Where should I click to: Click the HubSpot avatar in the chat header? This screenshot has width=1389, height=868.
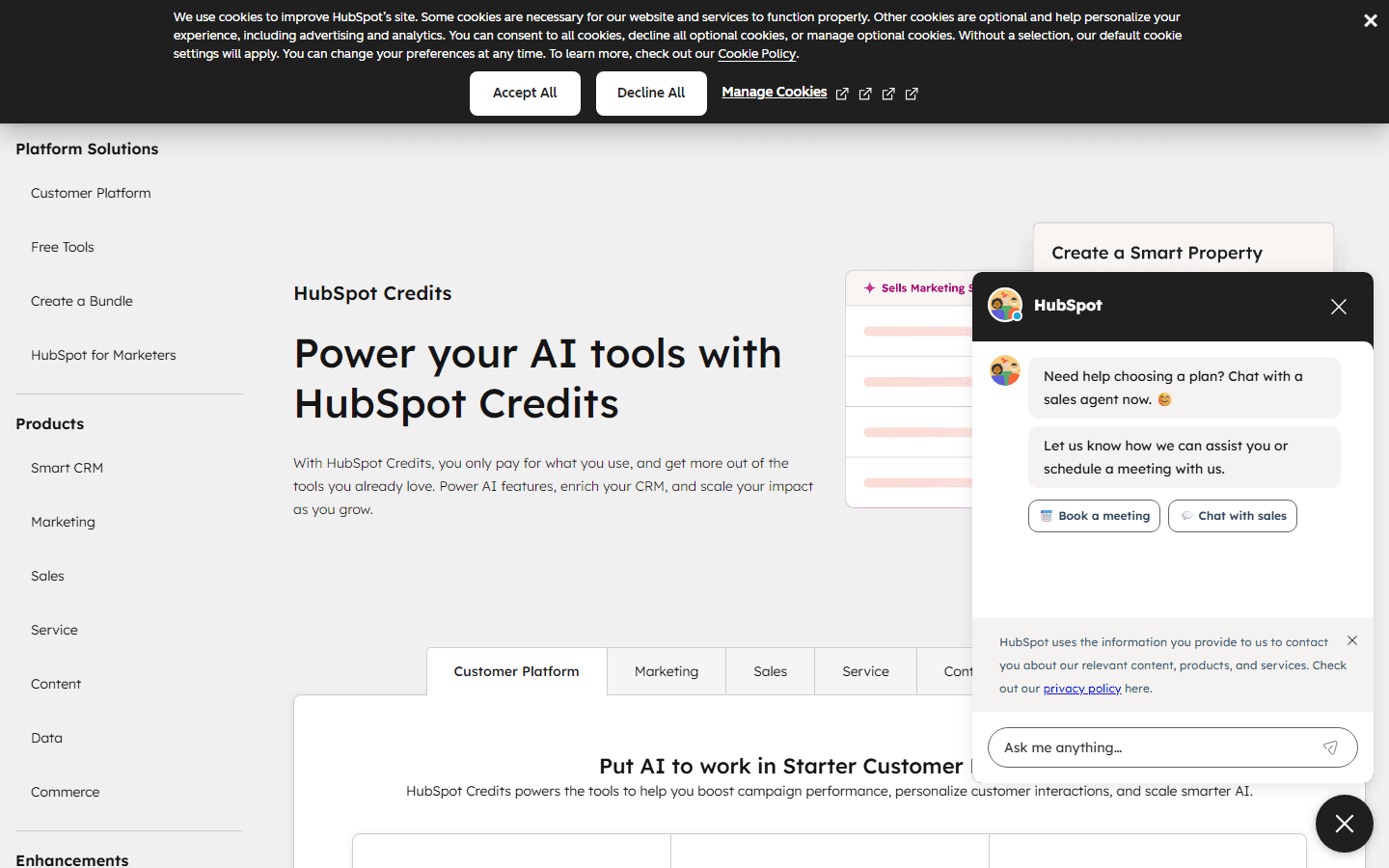tap(1005, 305)
